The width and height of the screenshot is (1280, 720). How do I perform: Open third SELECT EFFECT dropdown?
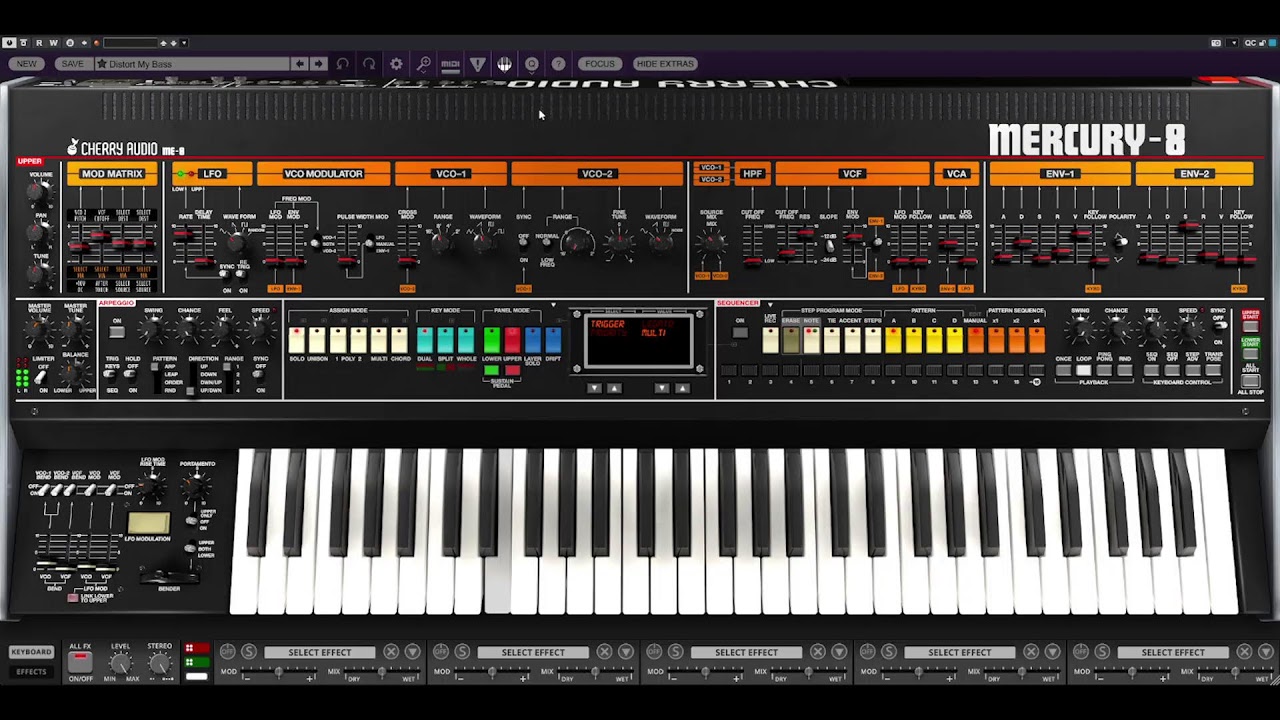click(x=746, y=652)
